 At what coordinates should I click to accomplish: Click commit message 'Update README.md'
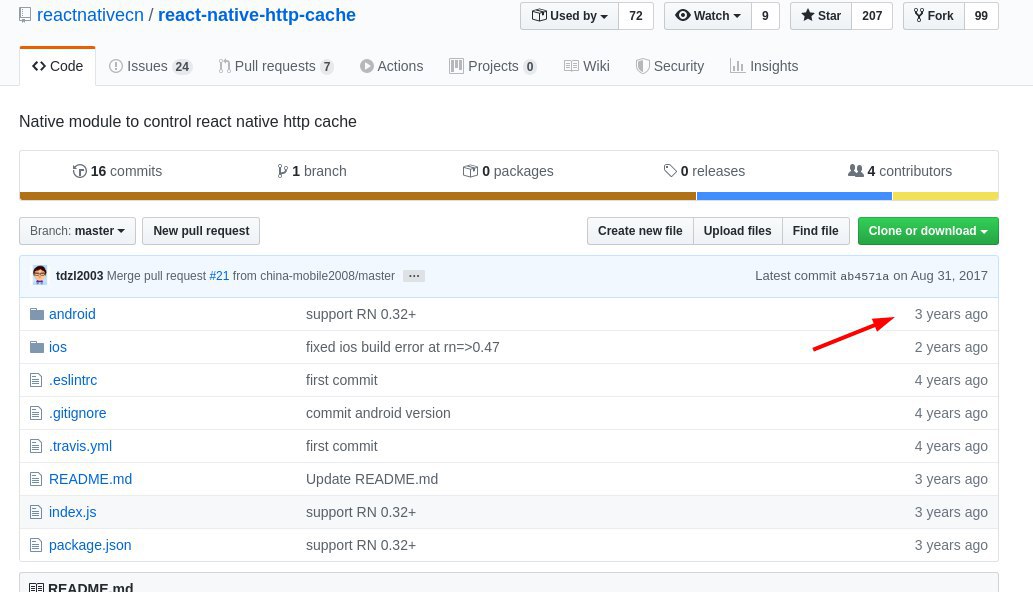[372, 479]
